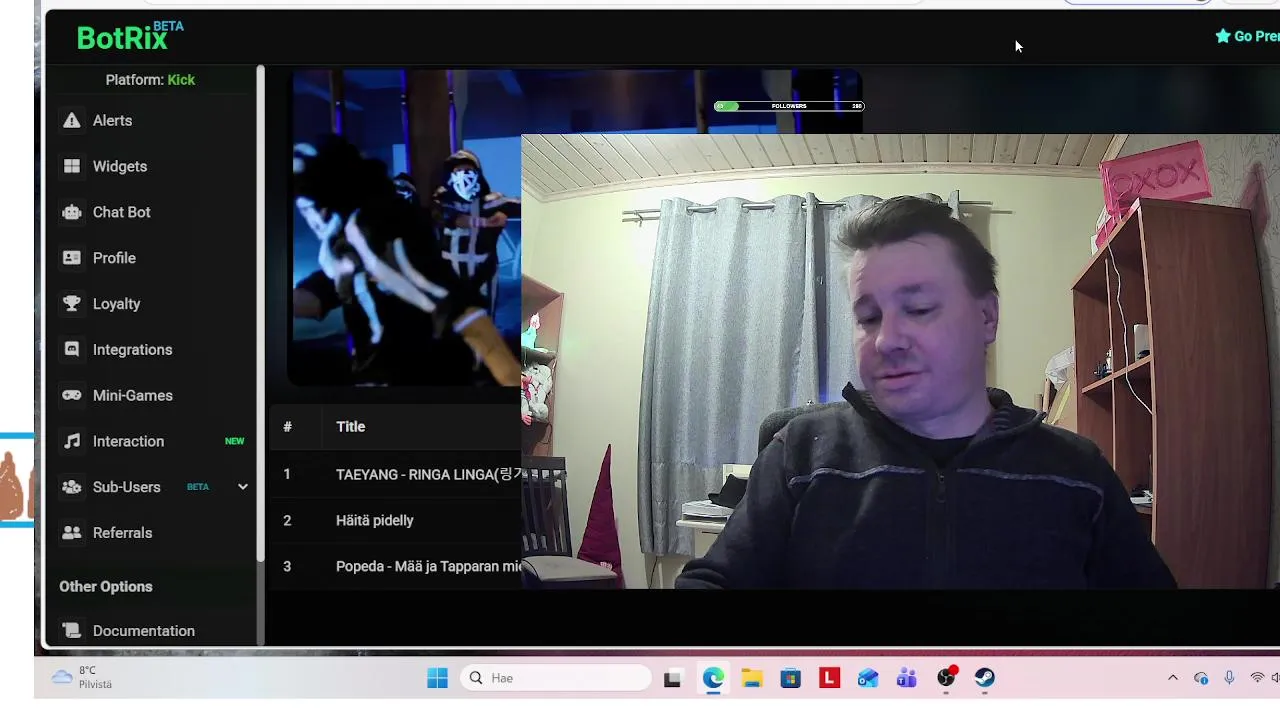Viewport: 1280px width, 720px height.
Task: Click the Go Premium link
Action: [x=1247, y=36]
